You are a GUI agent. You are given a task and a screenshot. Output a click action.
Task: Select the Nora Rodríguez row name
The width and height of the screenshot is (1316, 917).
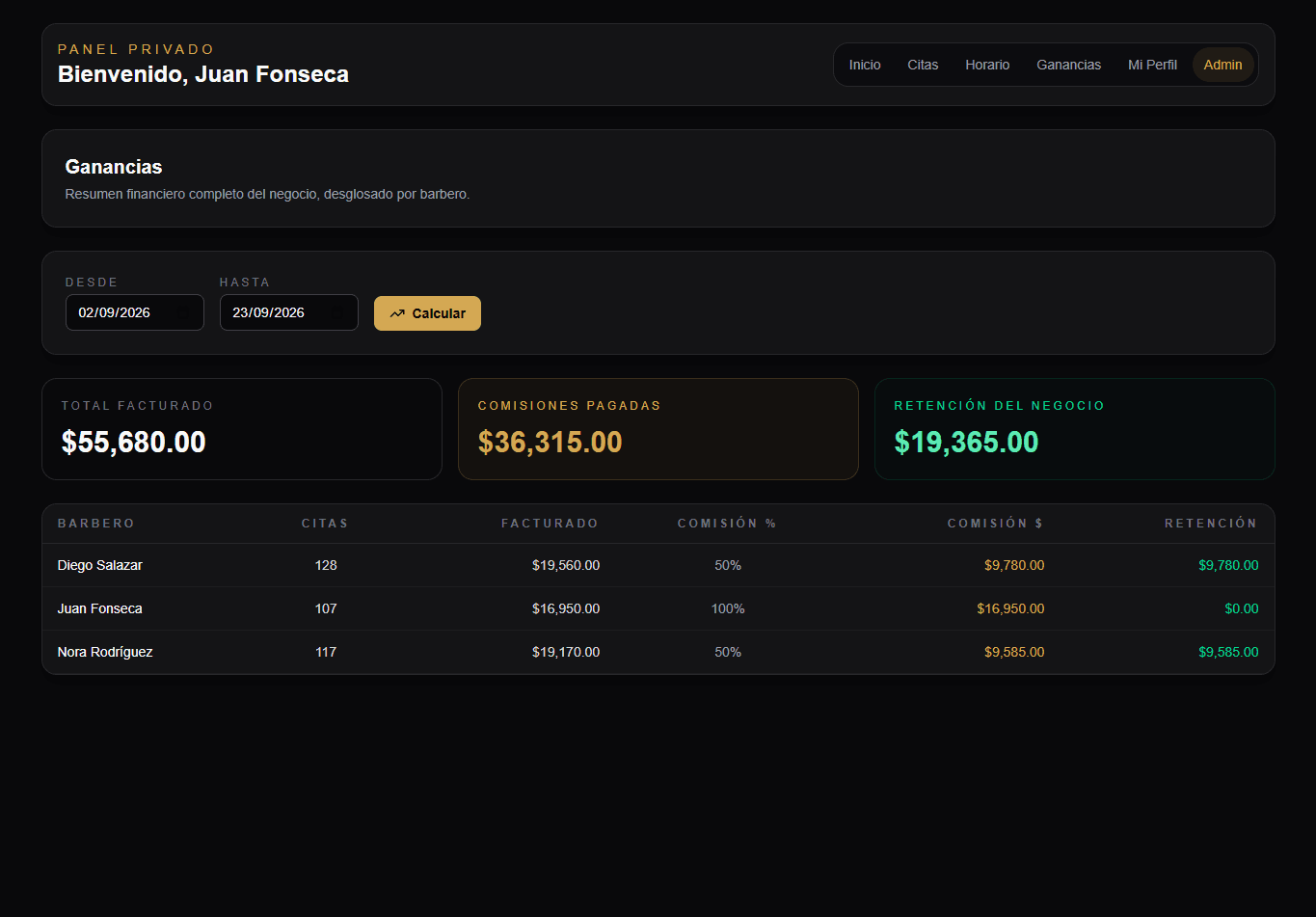[x=105, y=652]
